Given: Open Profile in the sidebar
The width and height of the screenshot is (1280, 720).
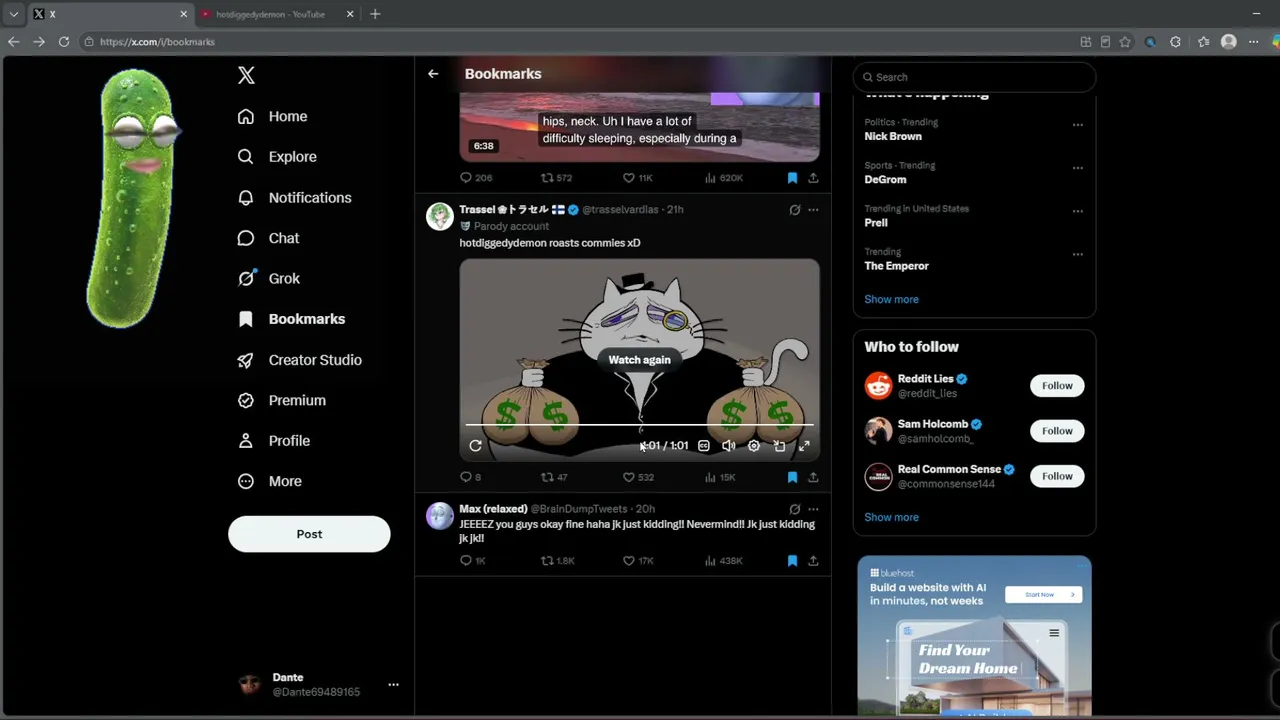Looking at the screenshot, I should (273, 441).
